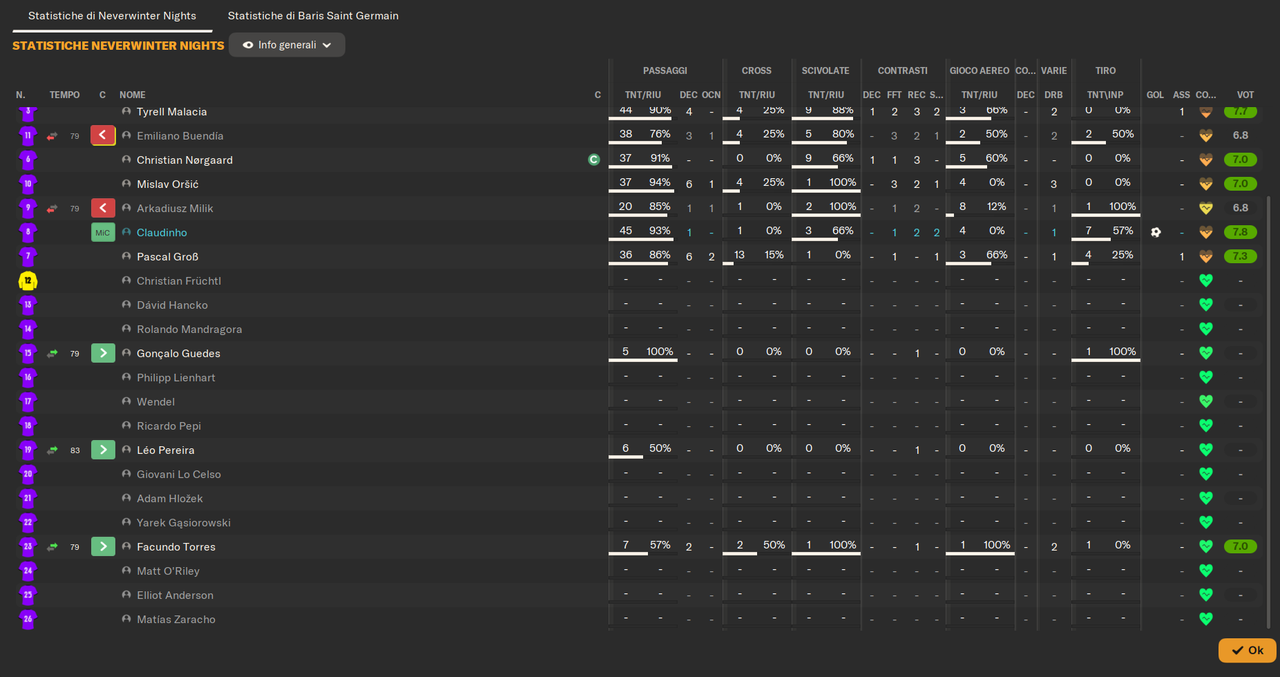Viewport: 1280px width, 677px height.
Task: Click the green substituted-on arrow on Gonçalo Guedes's row
Action: (103, 353)
